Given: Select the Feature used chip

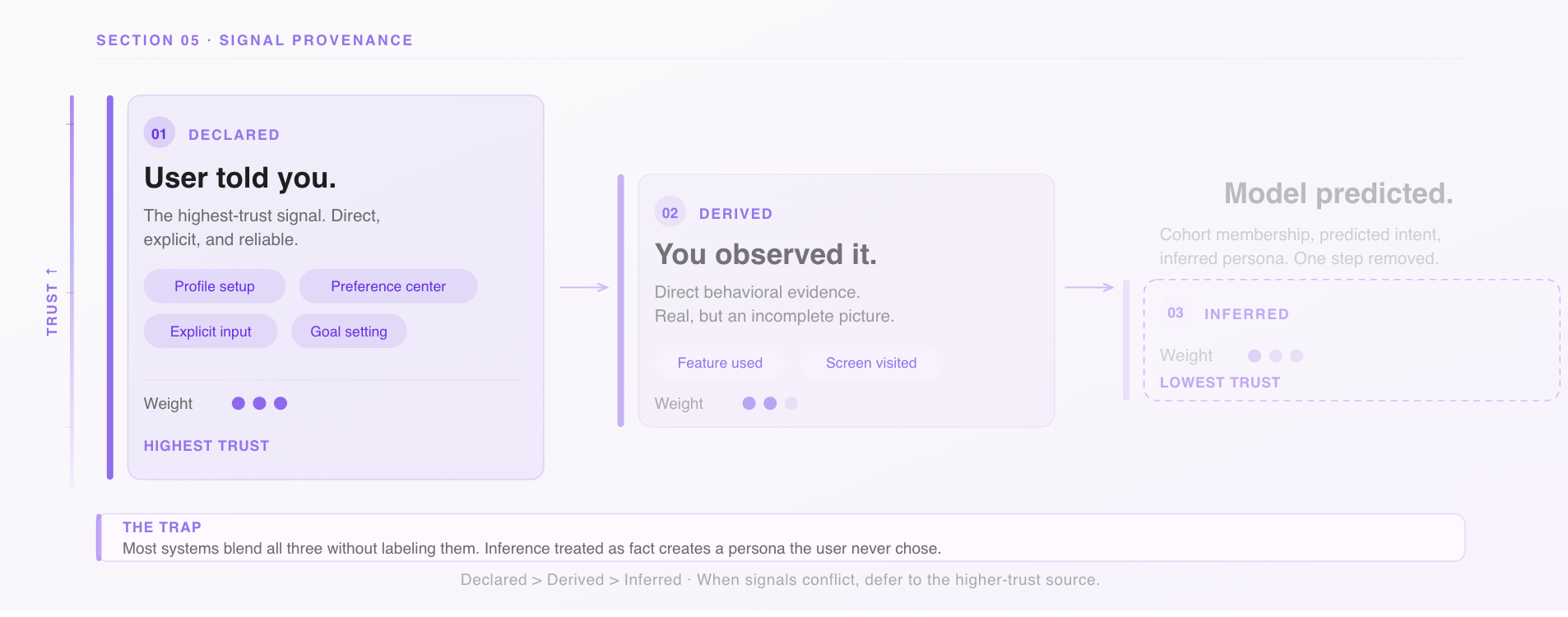Looking at the screenshot, I should tap(720, 363).
